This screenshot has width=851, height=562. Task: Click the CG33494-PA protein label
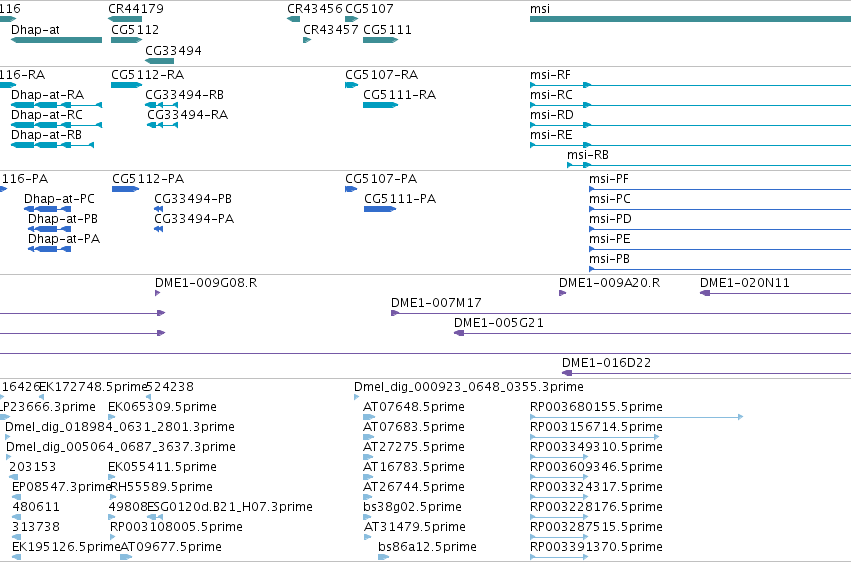(x=194, y=219)
